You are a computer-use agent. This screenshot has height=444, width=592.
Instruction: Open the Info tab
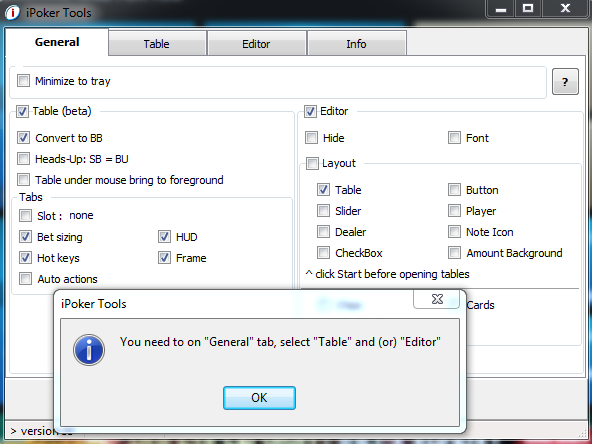356,44
